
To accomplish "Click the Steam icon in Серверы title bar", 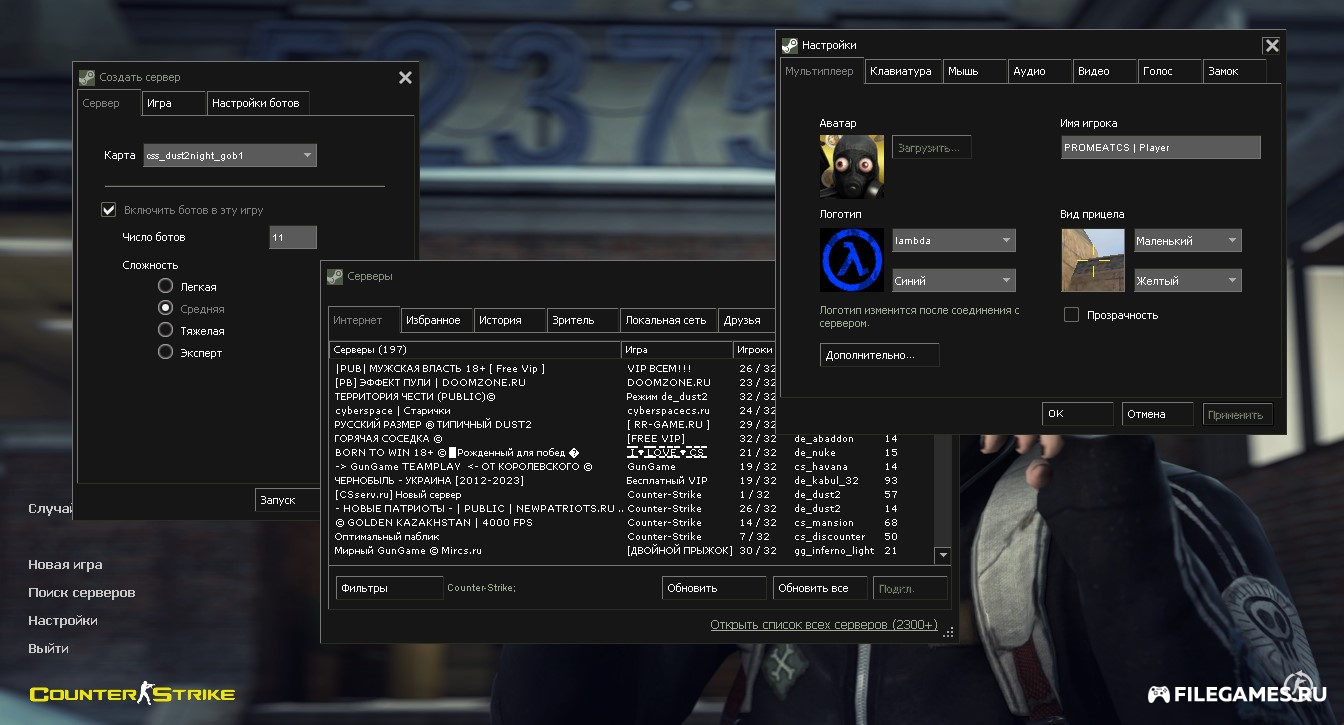I will point(334,276).
